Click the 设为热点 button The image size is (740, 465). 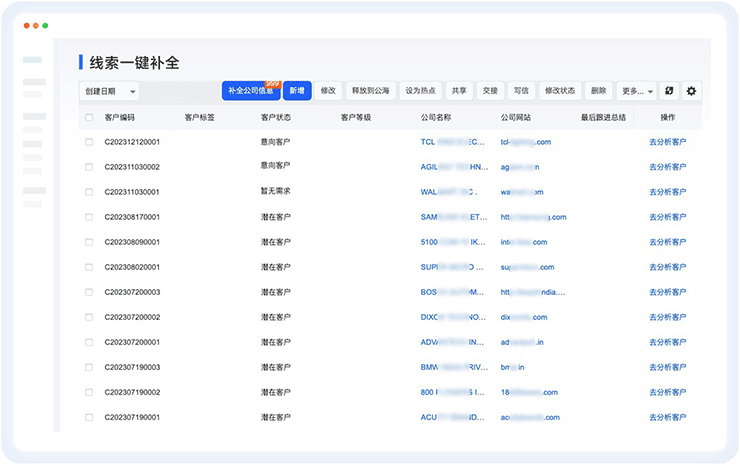tap(419, 91)
